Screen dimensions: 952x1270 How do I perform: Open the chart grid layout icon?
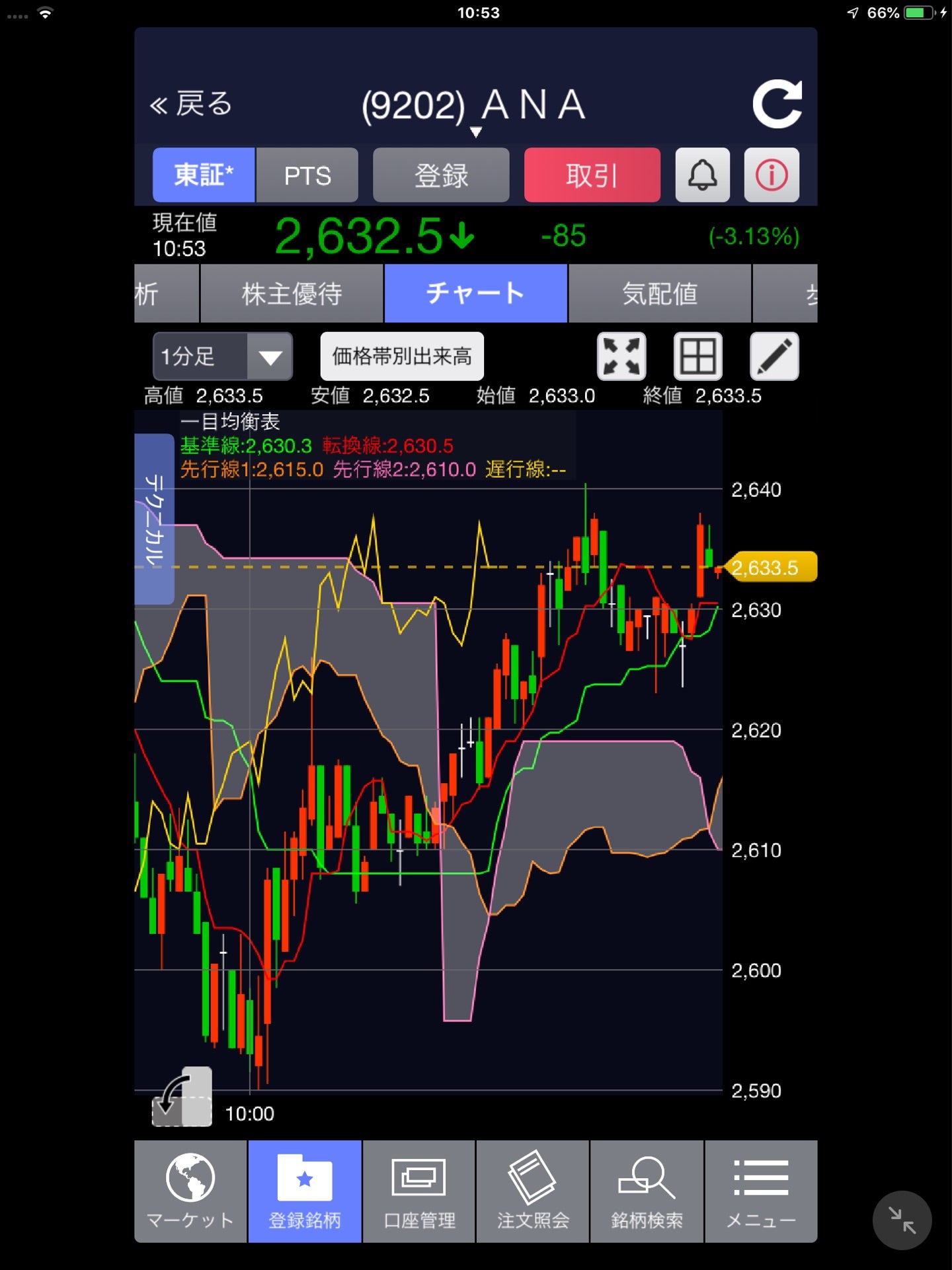[697, 357]
